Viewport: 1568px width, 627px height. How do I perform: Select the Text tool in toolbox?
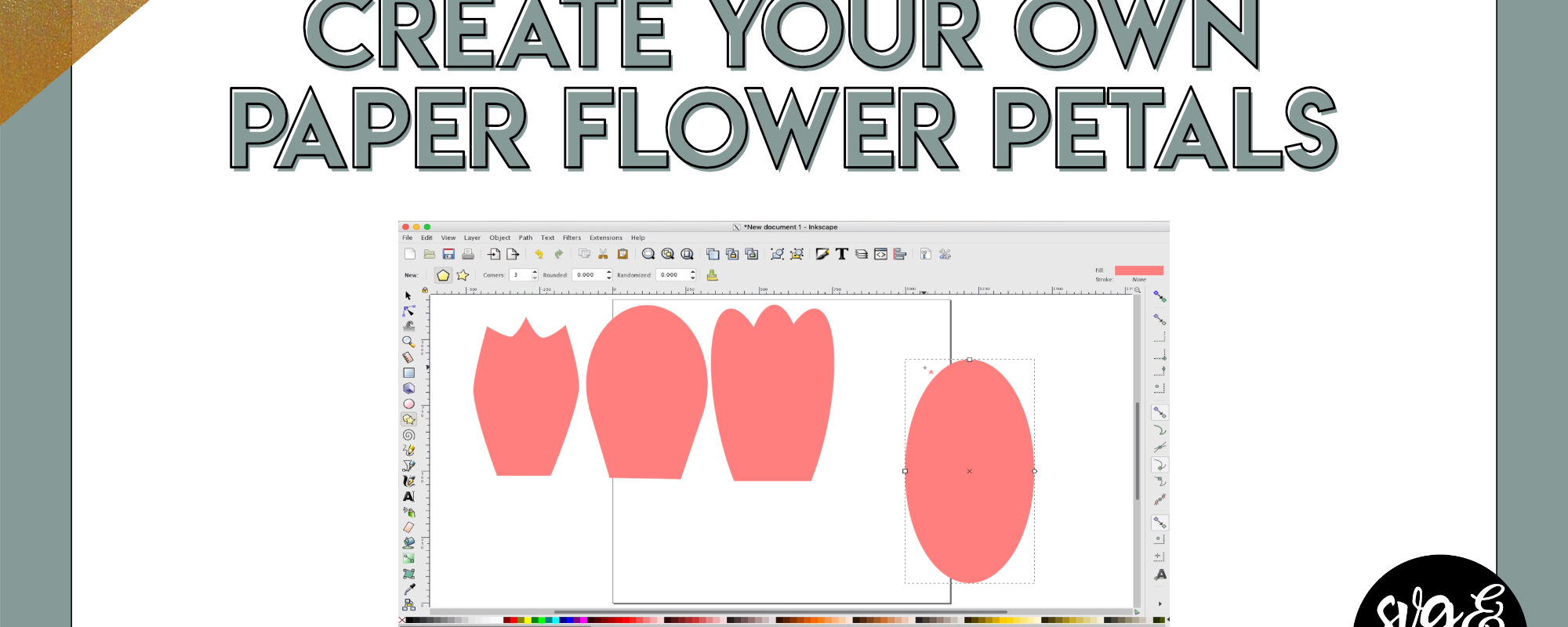click(x=408, y=496)
